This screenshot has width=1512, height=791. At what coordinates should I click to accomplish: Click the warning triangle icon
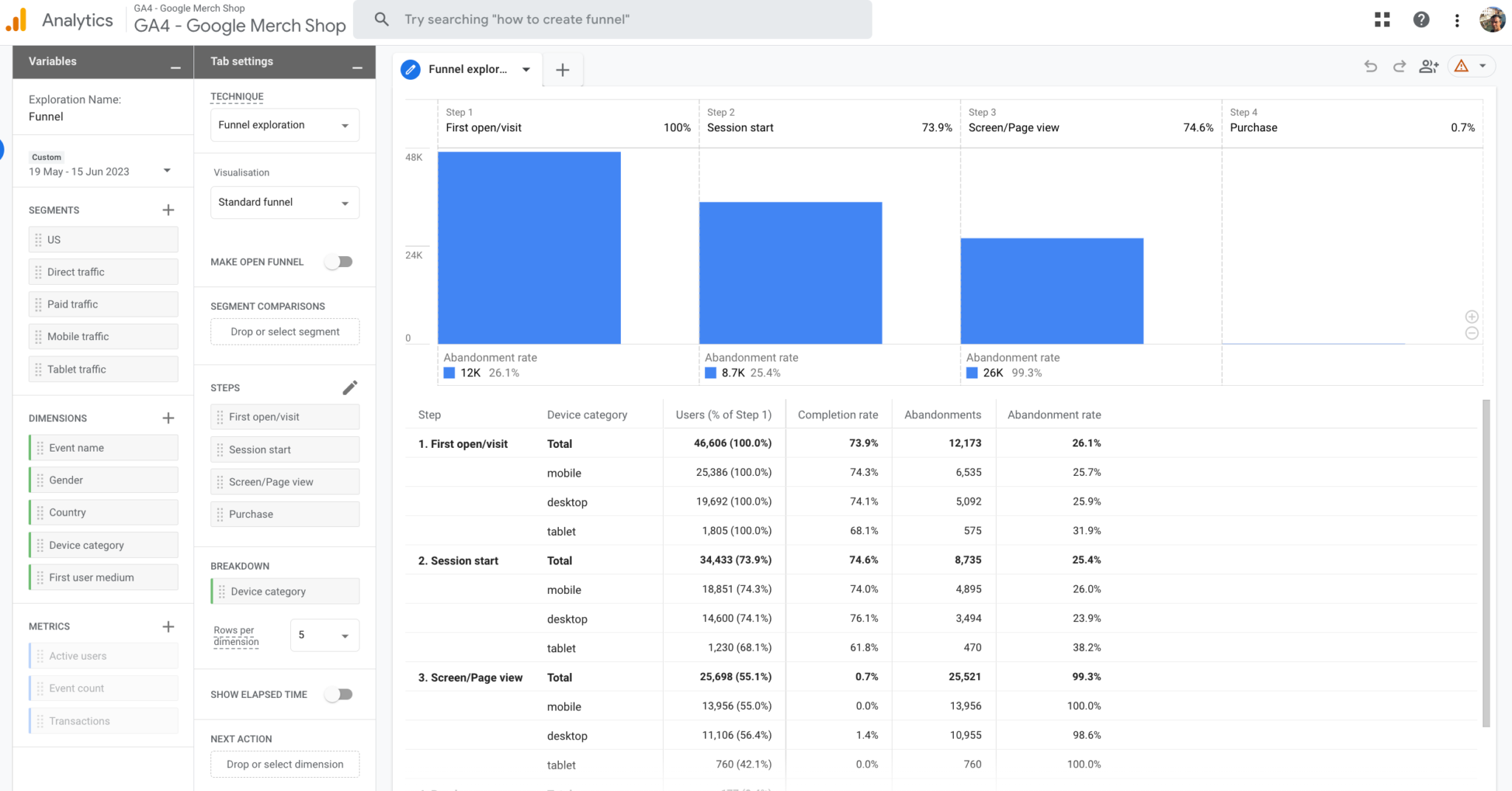point(1462,66)
